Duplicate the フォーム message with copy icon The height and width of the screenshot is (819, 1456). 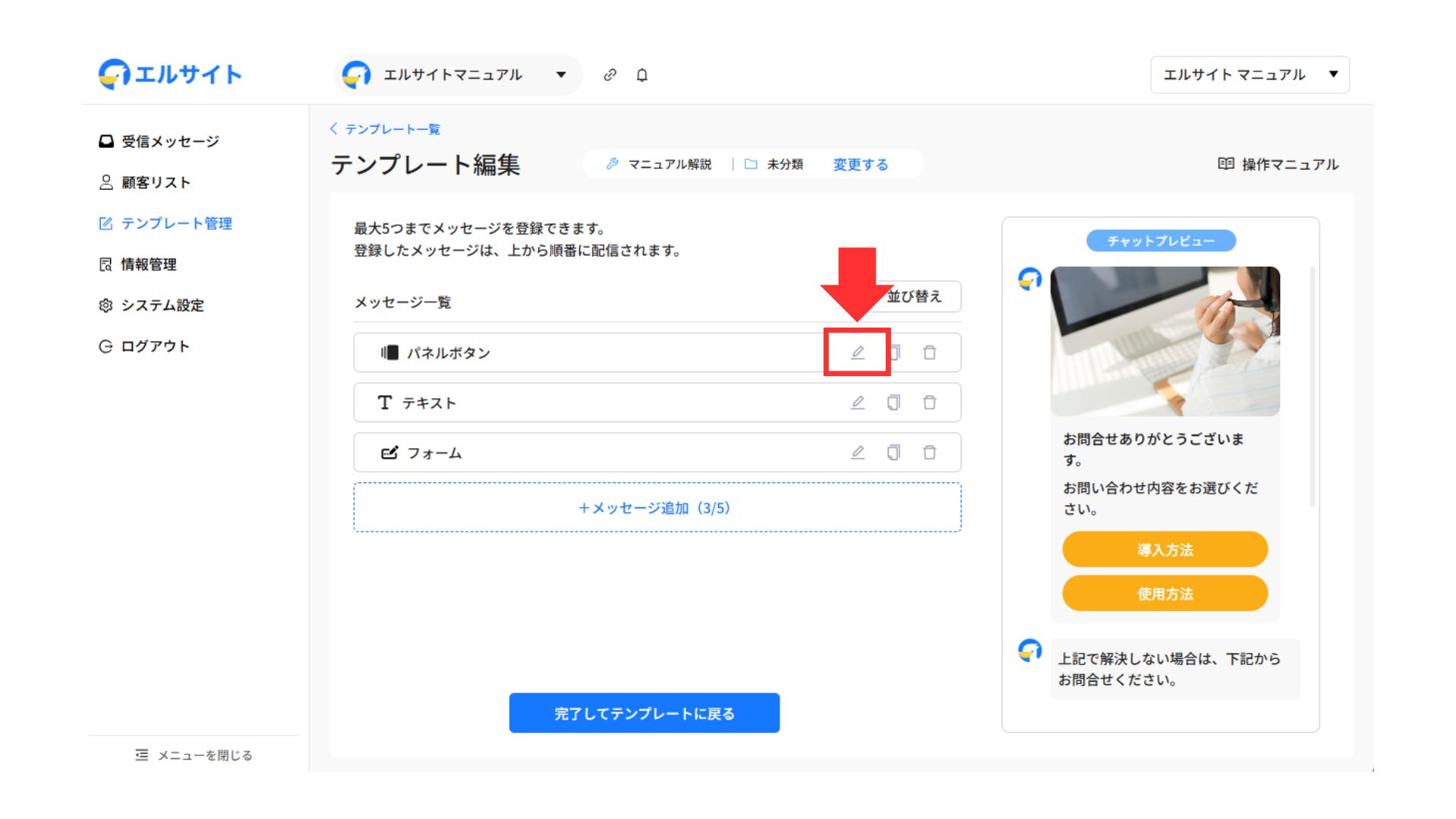[x=893, y=453]
